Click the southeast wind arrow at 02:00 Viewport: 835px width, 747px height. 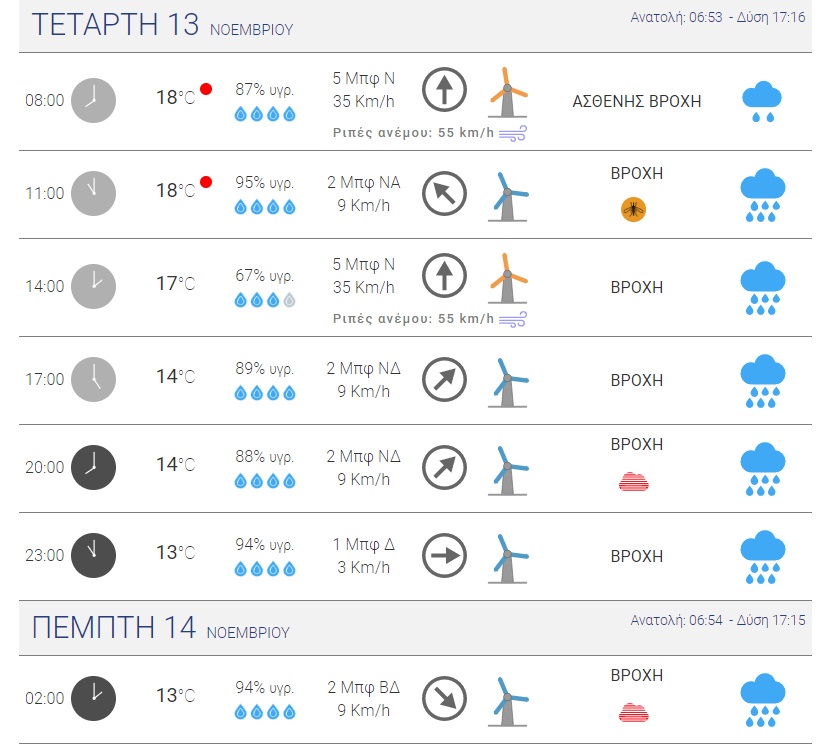pyautogui.click(x=444, y=699)
